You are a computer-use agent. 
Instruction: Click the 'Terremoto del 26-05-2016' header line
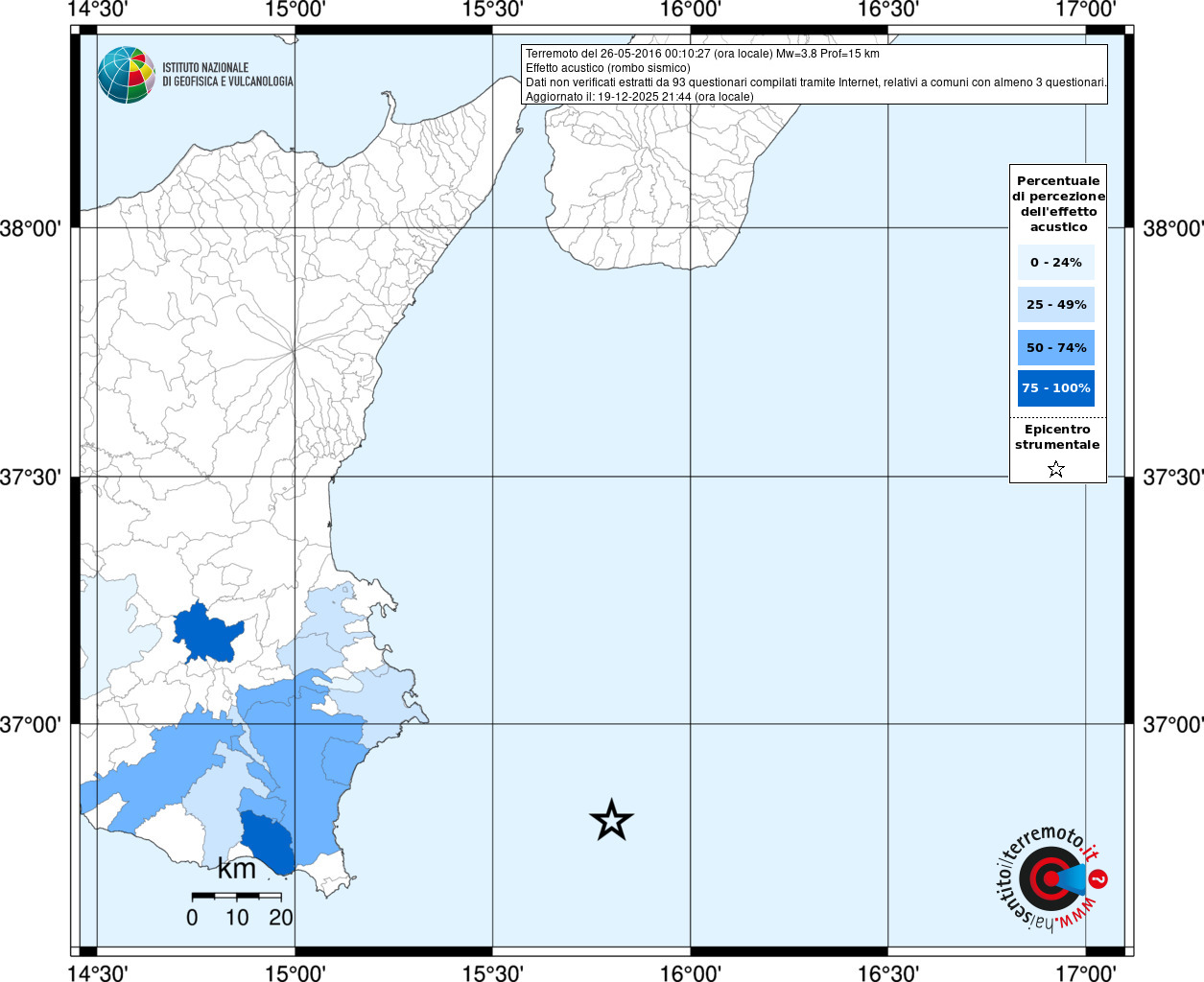702,54
